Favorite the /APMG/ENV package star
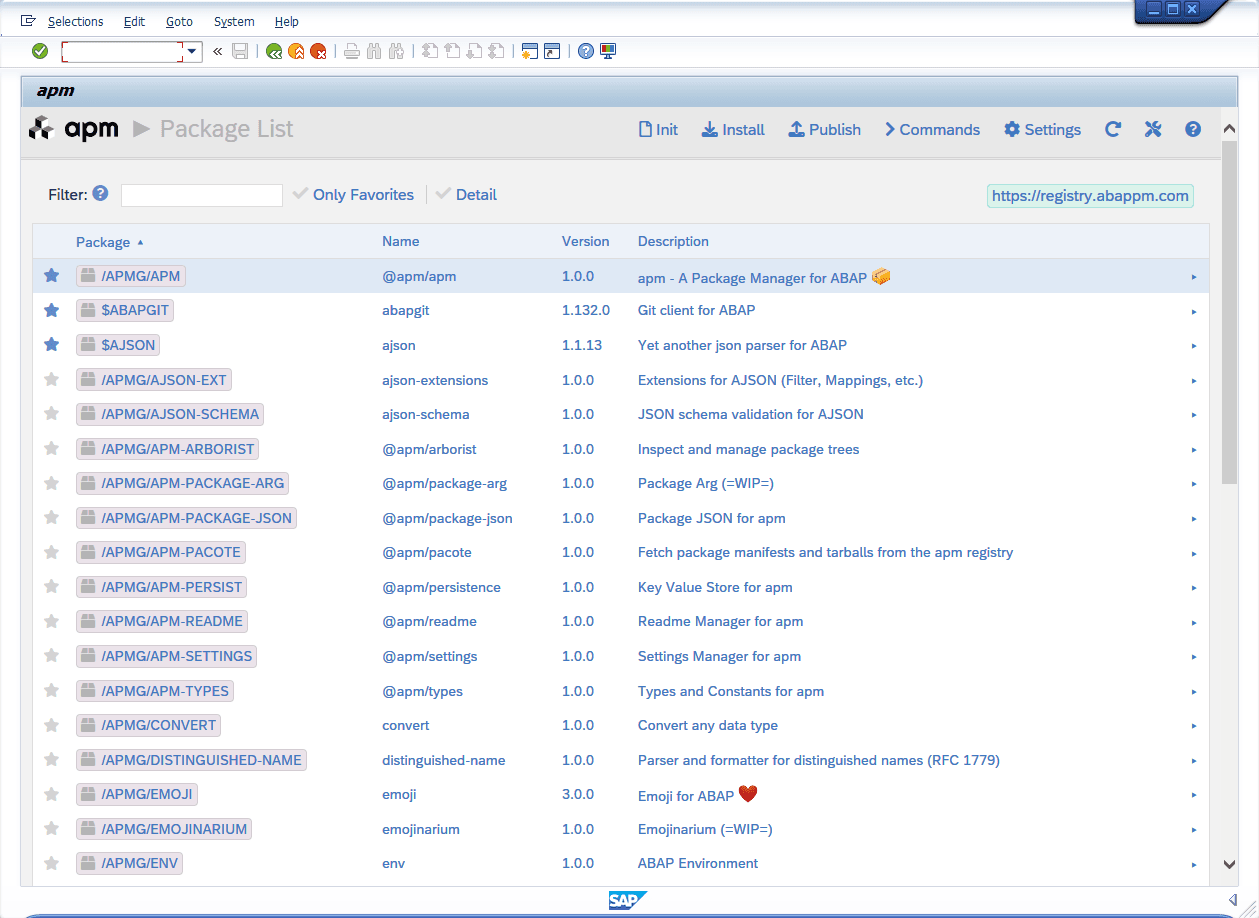The height and width of the screenshot is (918, 1259). [52, 863]
